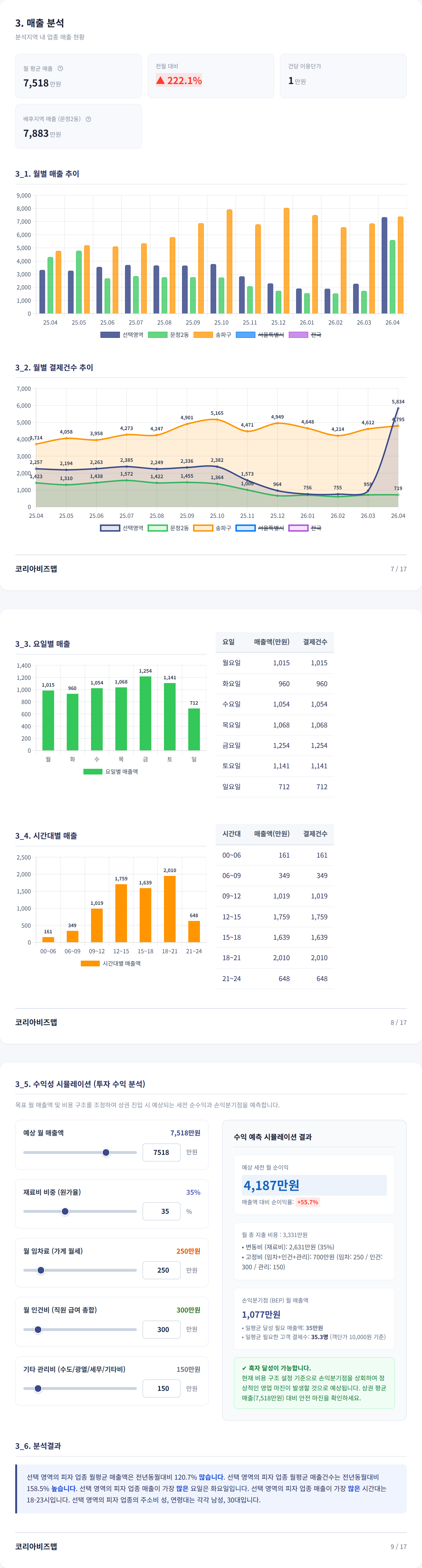Screen dimensions: 422x1568
Task: Toggle 선택영역 legend in 월별 매출 추이 chart
Action: (x=122, y=335)
